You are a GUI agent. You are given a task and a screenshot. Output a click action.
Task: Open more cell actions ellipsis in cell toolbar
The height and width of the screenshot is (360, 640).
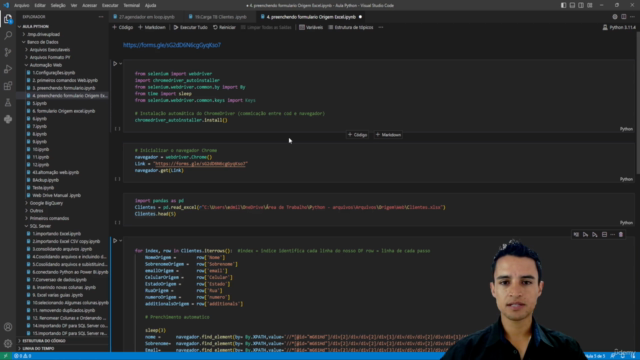(x=612, y=235)
